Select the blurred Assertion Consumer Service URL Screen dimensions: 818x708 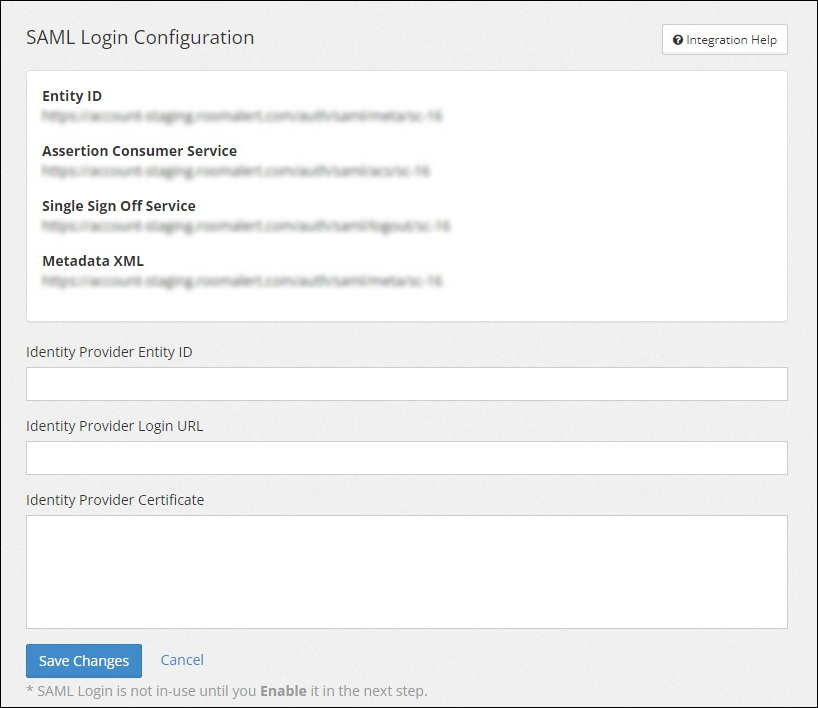point(236,171)
